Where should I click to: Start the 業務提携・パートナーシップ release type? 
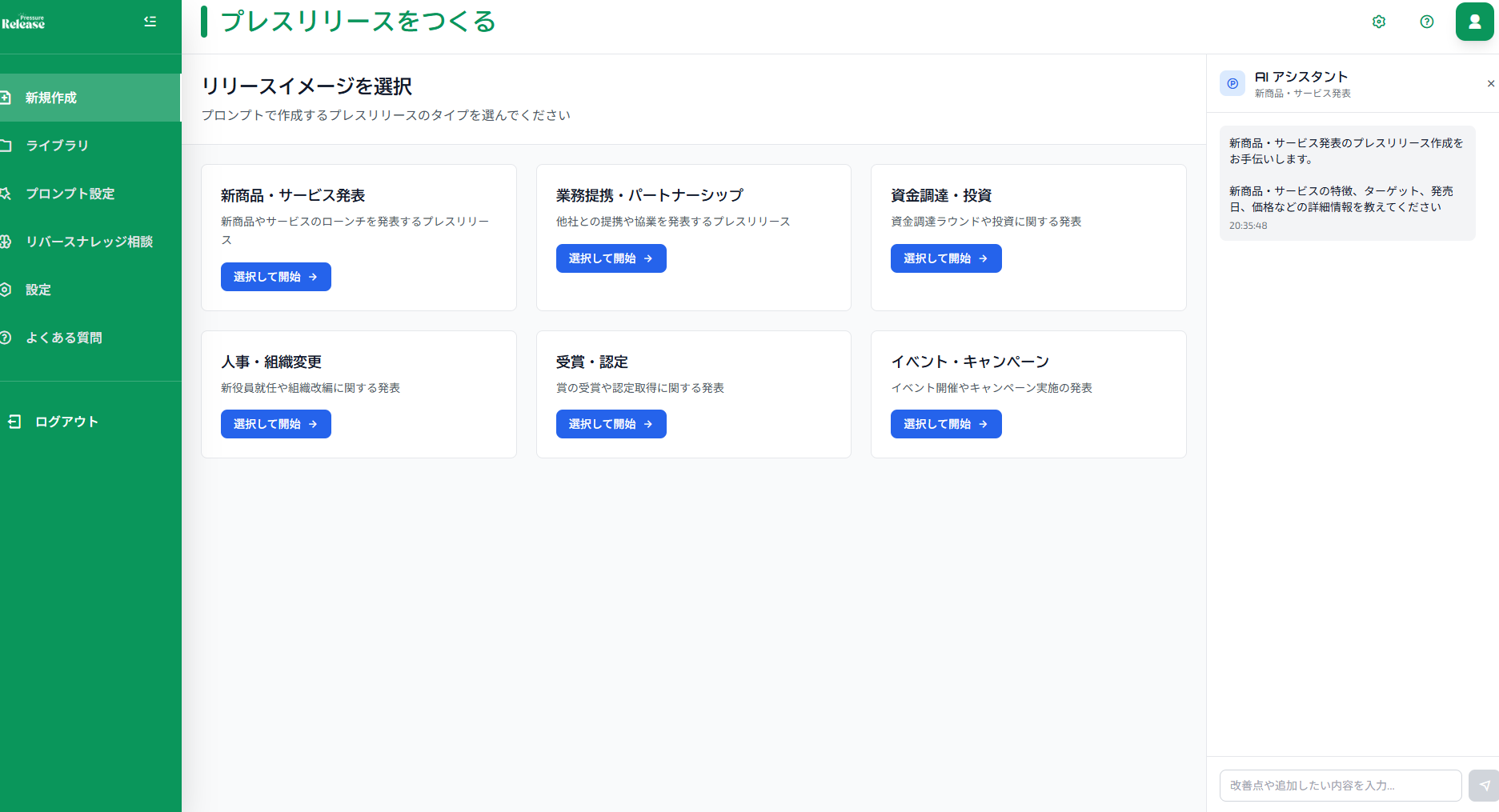611,258
